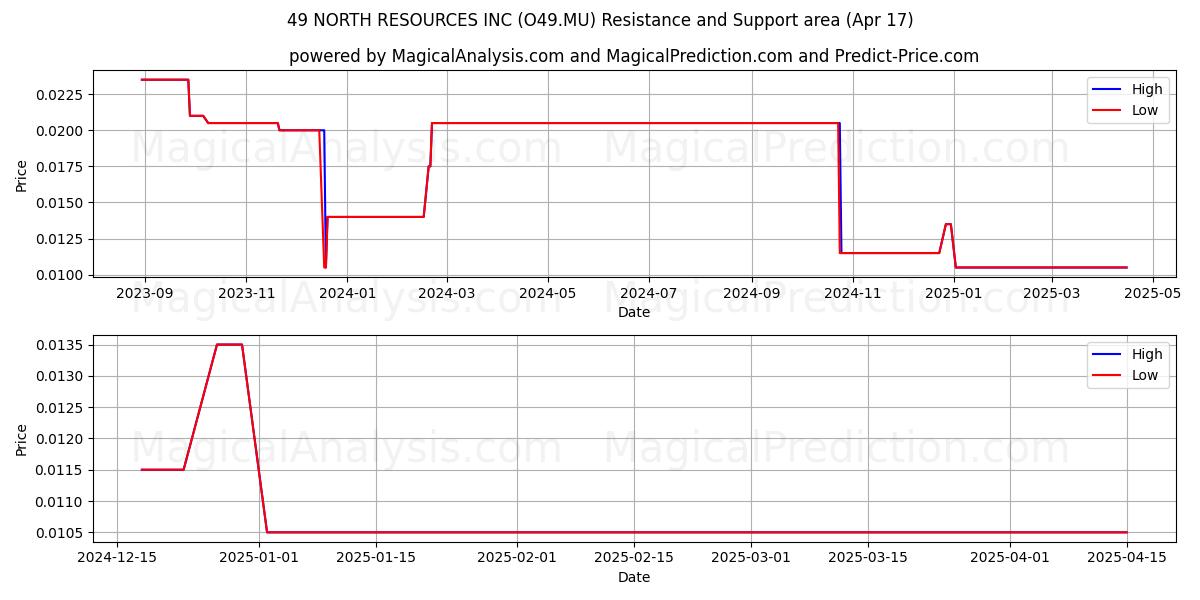
Task: Click the 0.0110 price tick label
Action: 62,501
